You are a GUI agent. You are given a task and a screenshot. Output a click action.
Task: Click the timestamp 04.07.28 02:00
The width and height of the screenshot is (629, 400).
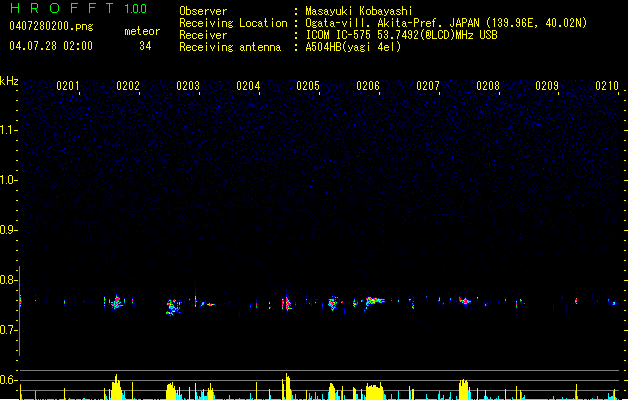tap(51, 46)
